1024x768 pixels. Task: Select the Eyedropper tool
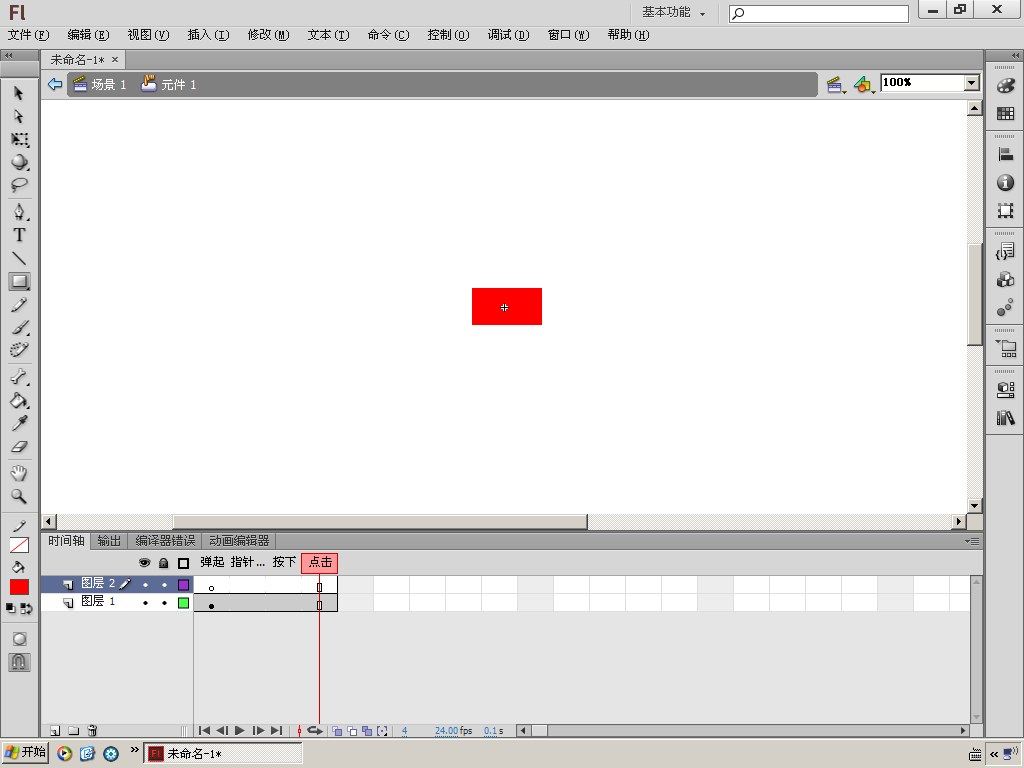(20, 423)
